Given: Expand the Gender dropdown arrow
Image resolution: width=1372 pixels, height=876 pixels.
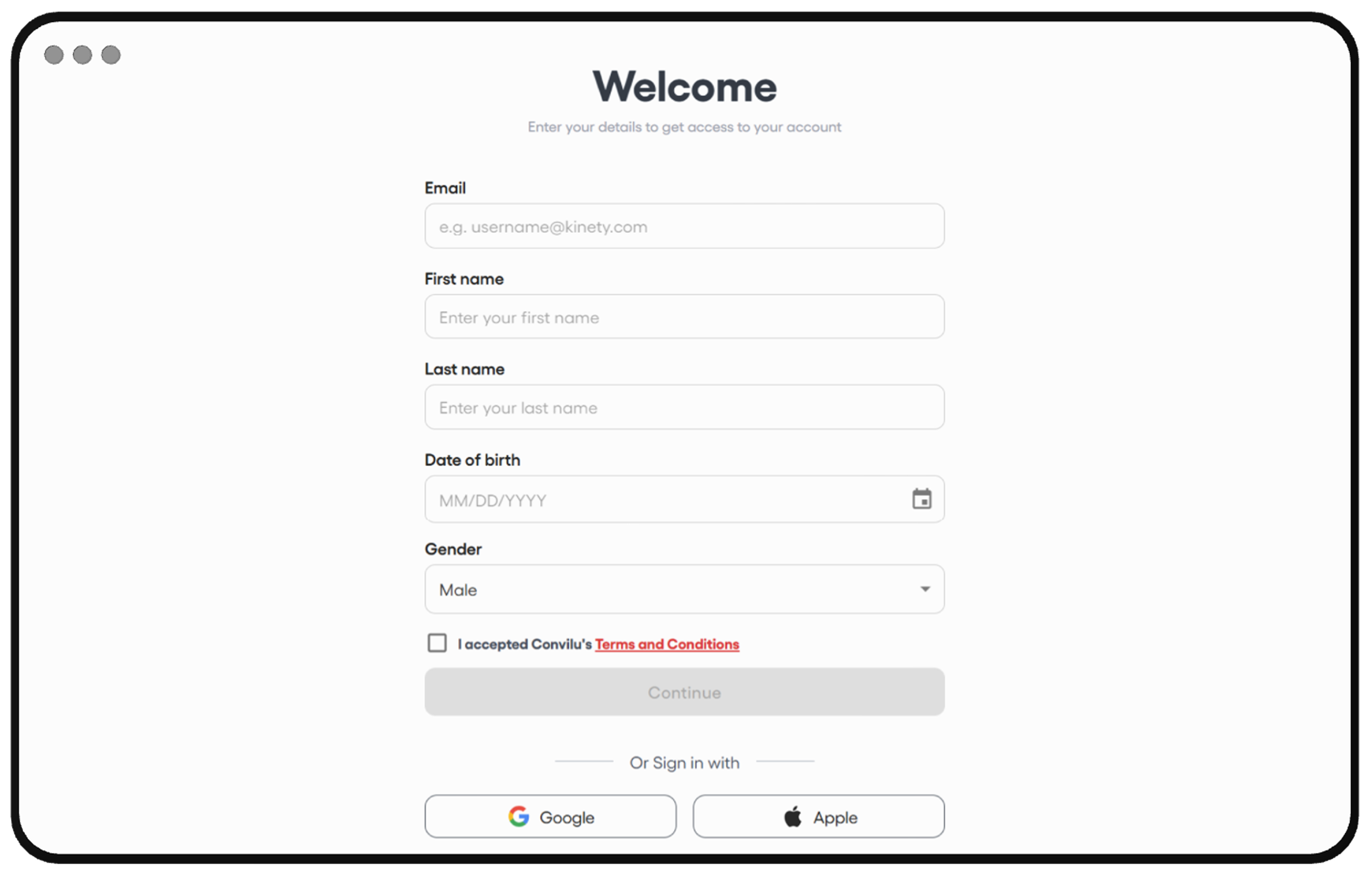Looking at the screenshot, I should 925,589.
